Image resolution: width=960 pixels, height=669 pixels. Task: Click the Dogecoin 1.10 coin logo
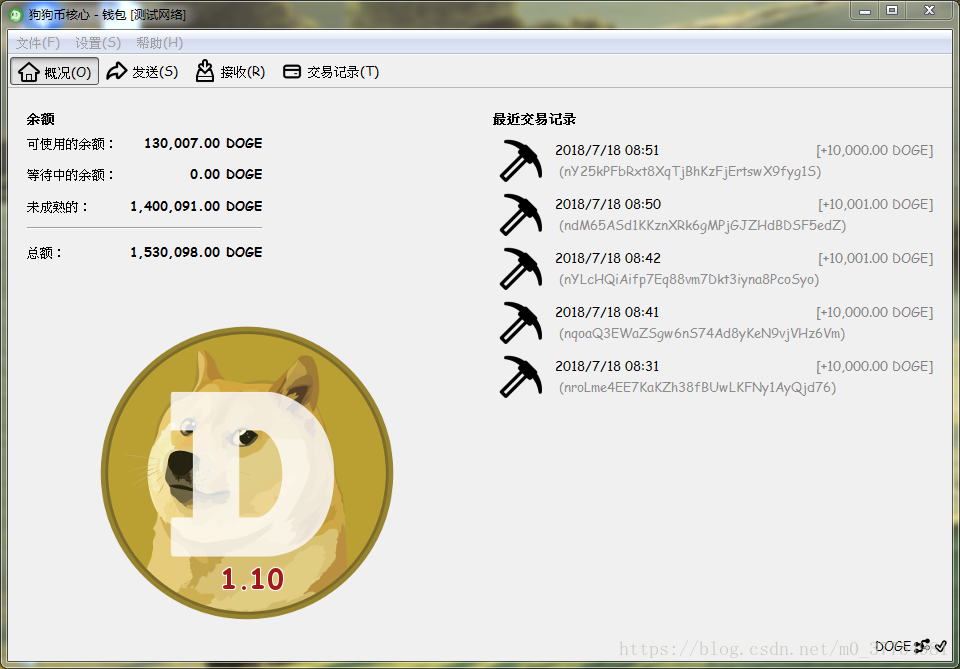247,473
